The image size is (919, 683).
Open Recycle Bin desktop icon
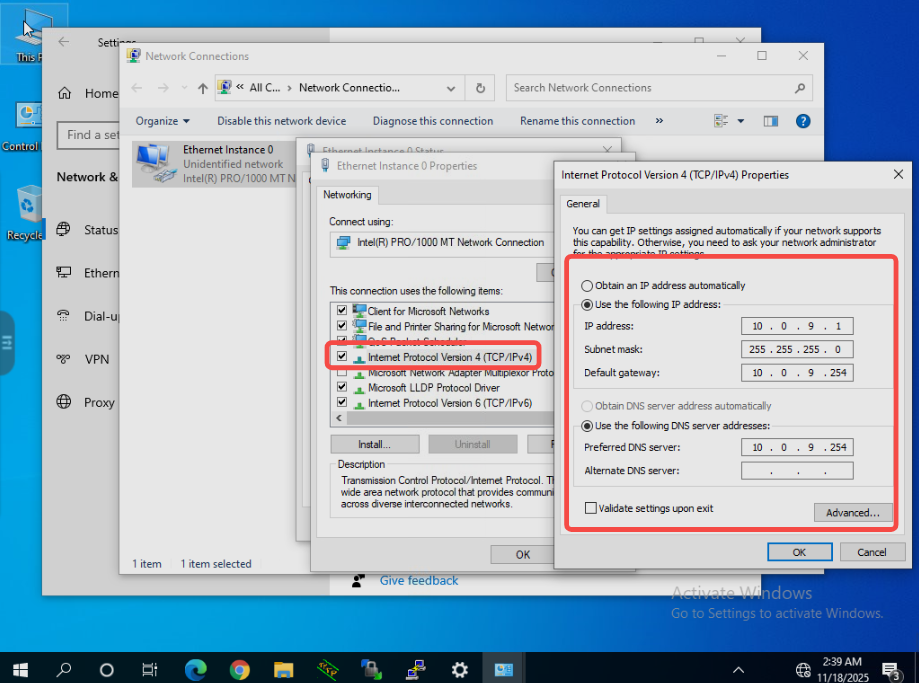coord(26,213)
